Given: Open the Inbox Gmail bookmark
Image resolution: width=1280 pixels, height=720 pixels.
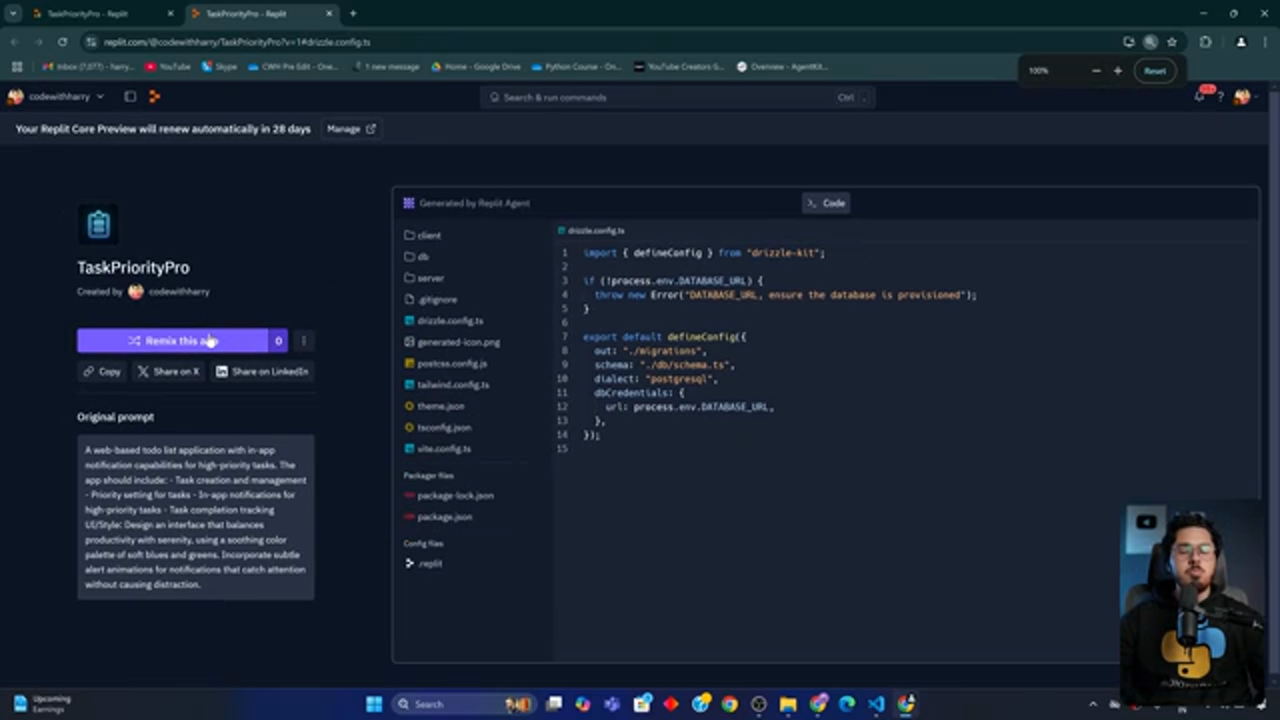Looking at the screenshot, I should 88,67.
